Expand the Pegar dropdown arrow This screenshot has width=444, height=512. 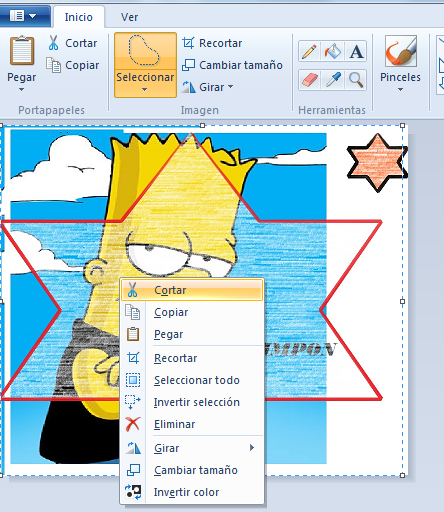(22, 89)
